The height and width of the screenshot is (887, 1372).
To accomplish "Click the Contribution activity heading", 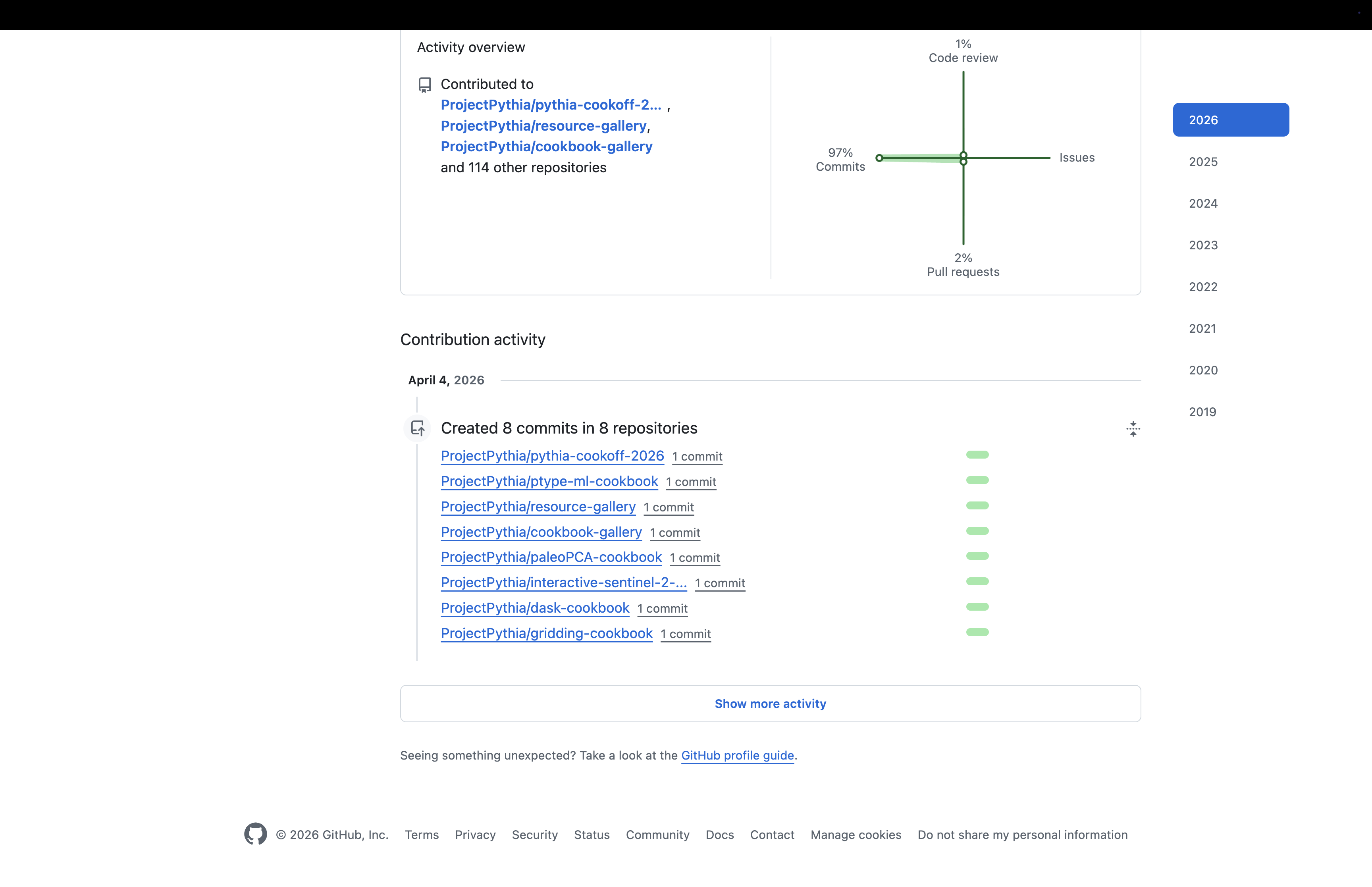I will [473, 339].
